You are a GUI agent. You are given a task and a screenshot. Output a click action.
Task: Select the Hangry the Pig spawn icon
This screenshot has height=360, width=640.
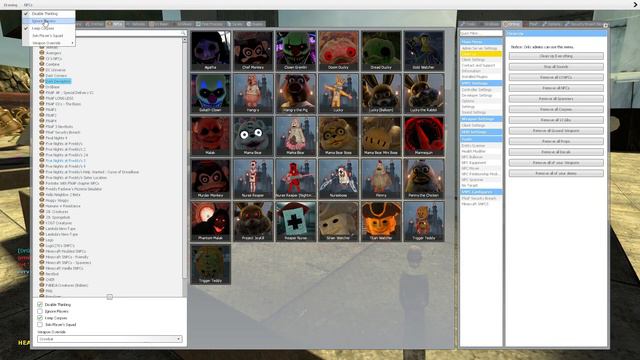click(x=296, y=93)
